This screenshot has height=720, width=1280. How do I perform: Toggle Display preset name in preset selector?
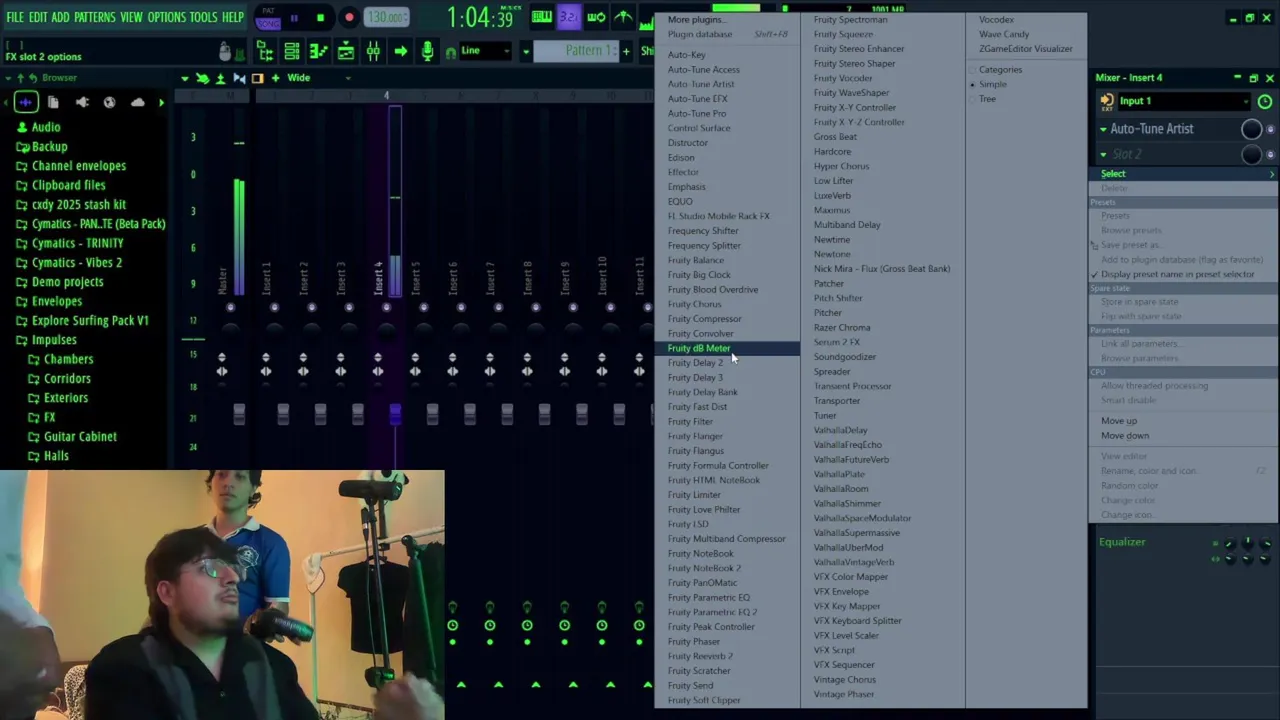(1176, 274)
